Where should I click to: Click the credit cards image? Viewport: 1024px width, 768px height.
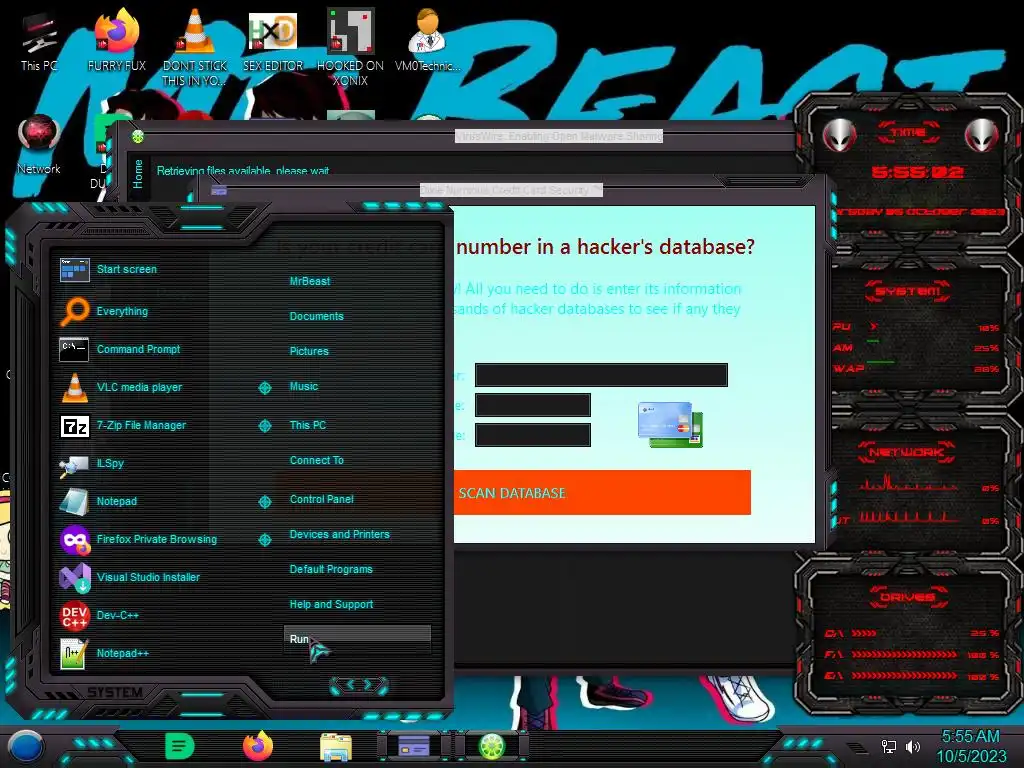click(670, 424)
